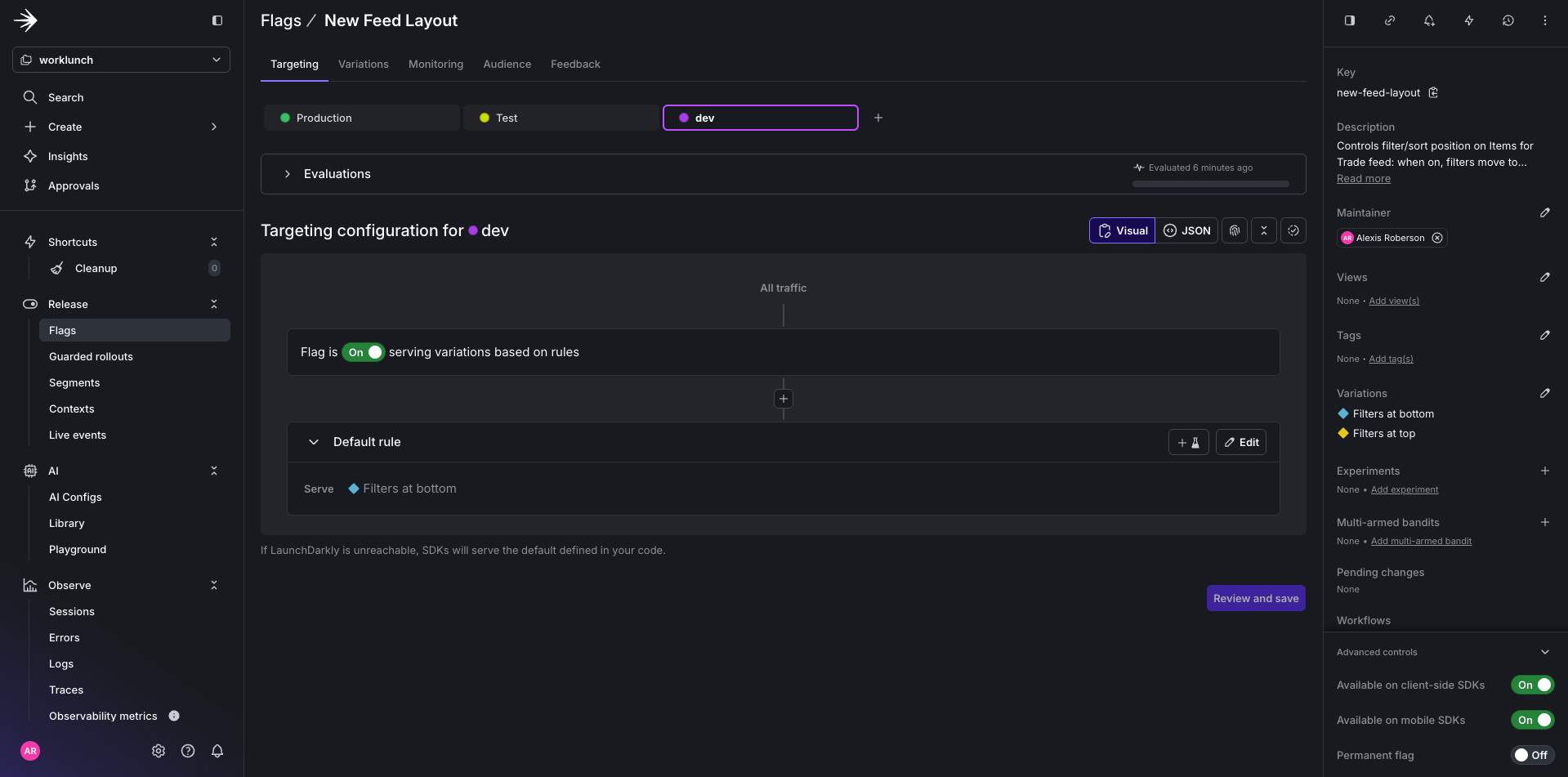The image size is (1568, 777).
Task: Collapse the Advanced controls section
Action: click(1545, 652)
